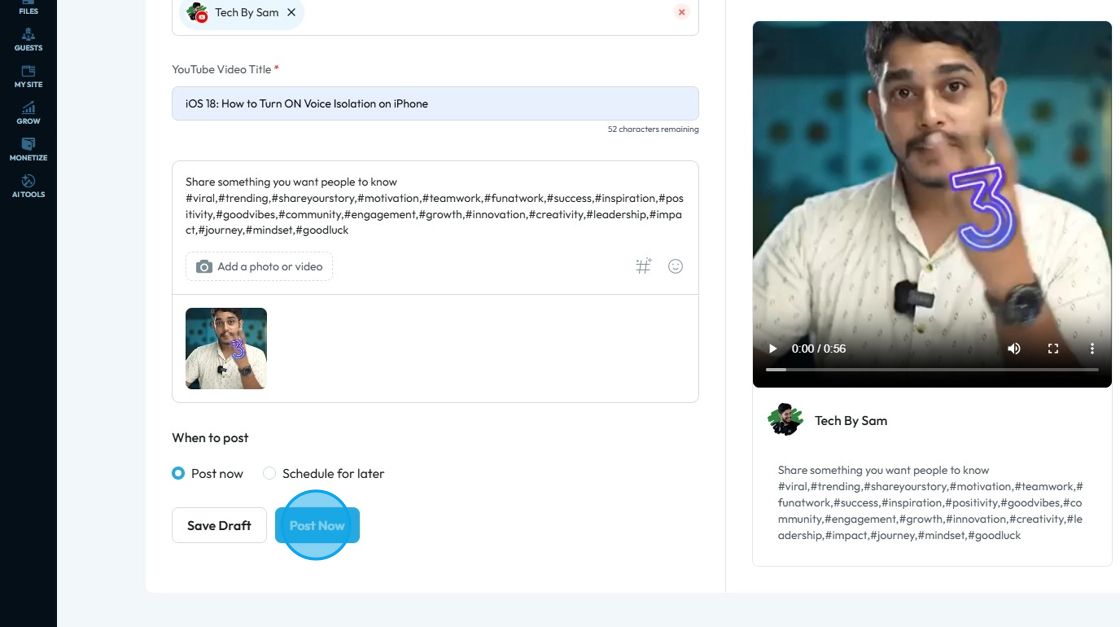Seek in the video progress bar
This screenshot has width=1120, height=627.
[x=932, y=370]
